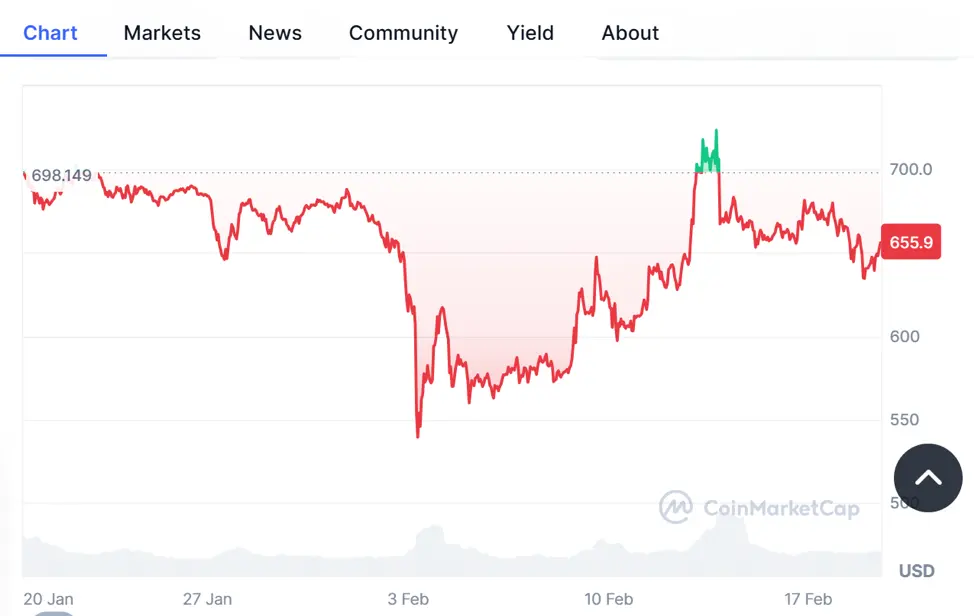This screenshot has height=616, width=974.
Task: Switch to the Markets tab
Action: (x=162, y=33)
